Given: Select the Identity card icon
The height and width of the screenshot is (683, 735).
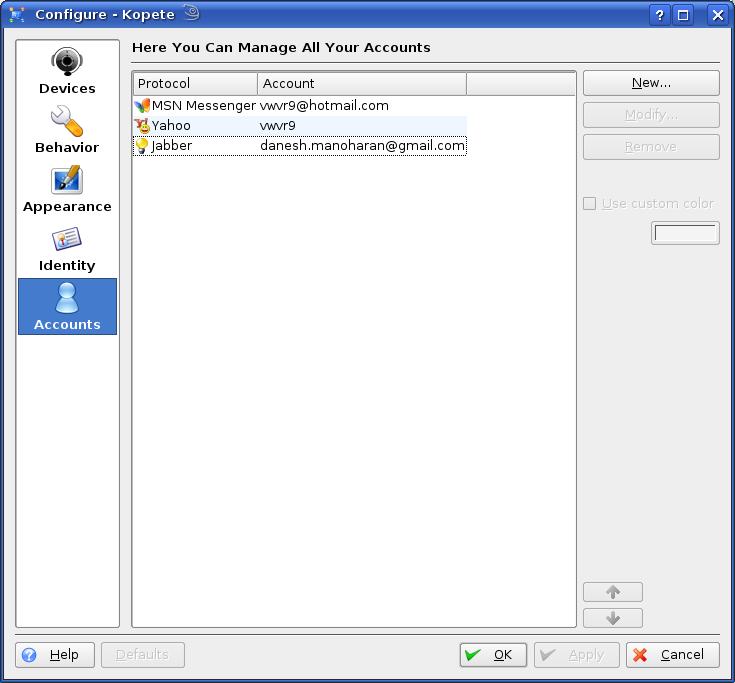Looking at the screenshot, I should point(67,240).
